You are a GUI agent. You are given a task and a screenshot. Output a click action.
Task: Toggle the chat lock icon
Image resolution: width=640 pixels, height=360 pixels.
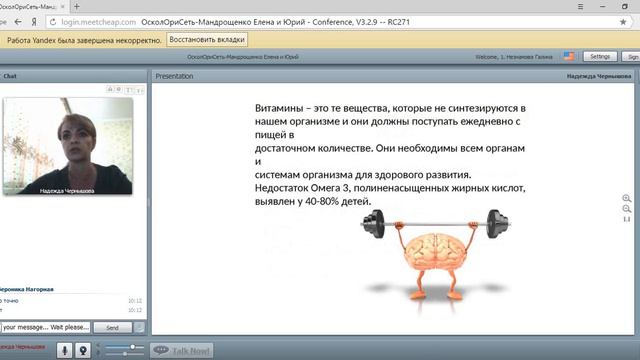tap(110, 89)
